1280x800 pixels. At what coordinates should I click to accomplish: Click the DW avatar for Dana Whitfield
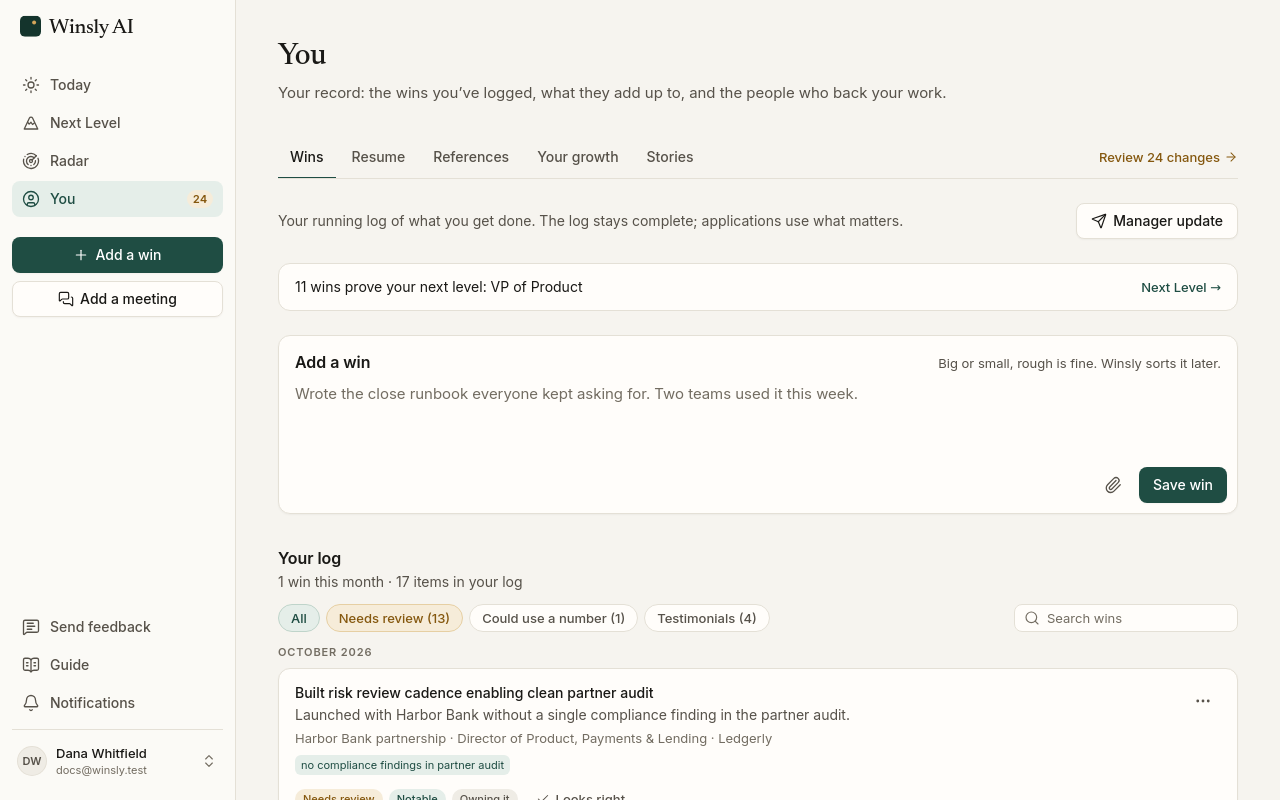(x=32, y=761)
